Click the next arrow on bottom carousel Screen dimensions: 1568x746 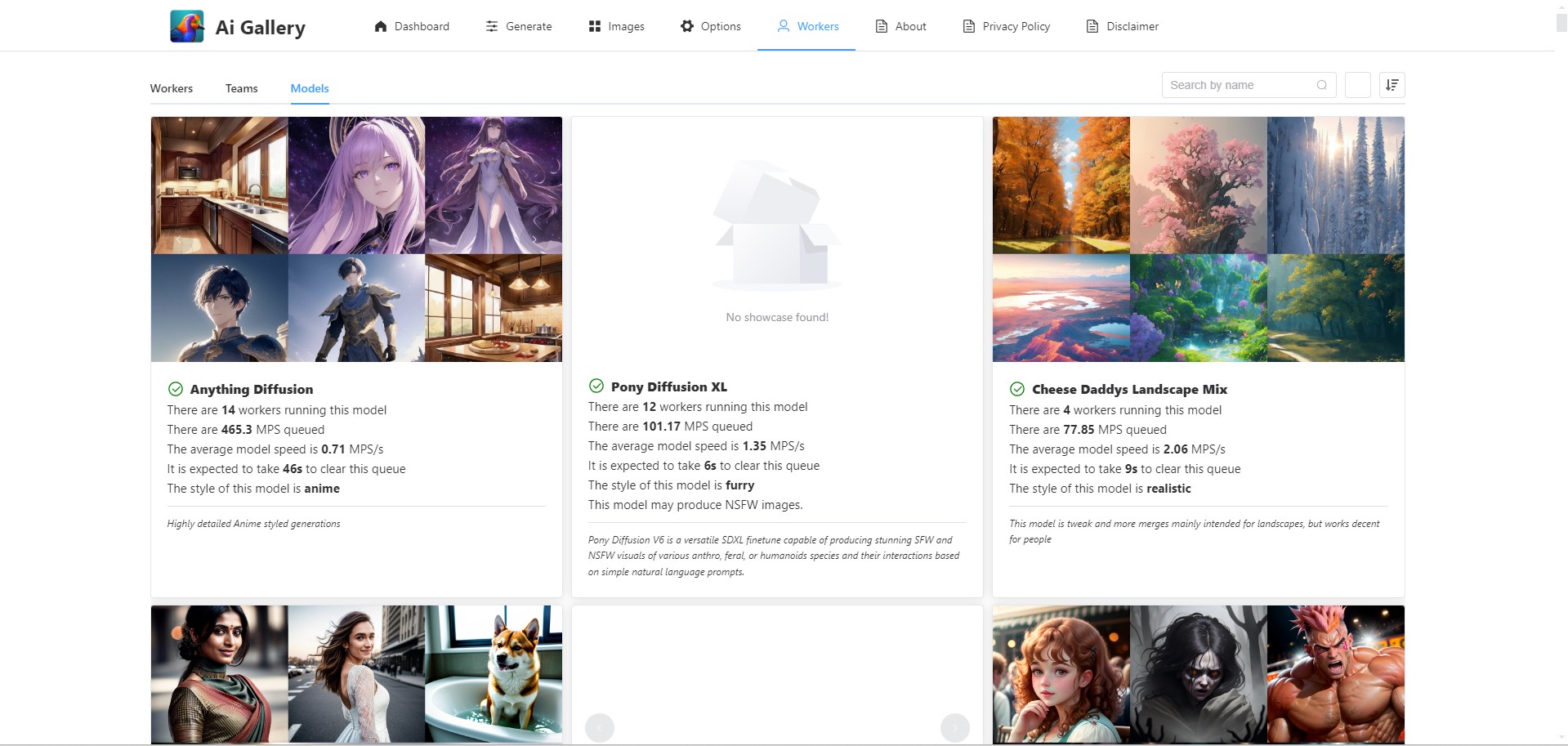pyautogui.click(x=954, y=727)
